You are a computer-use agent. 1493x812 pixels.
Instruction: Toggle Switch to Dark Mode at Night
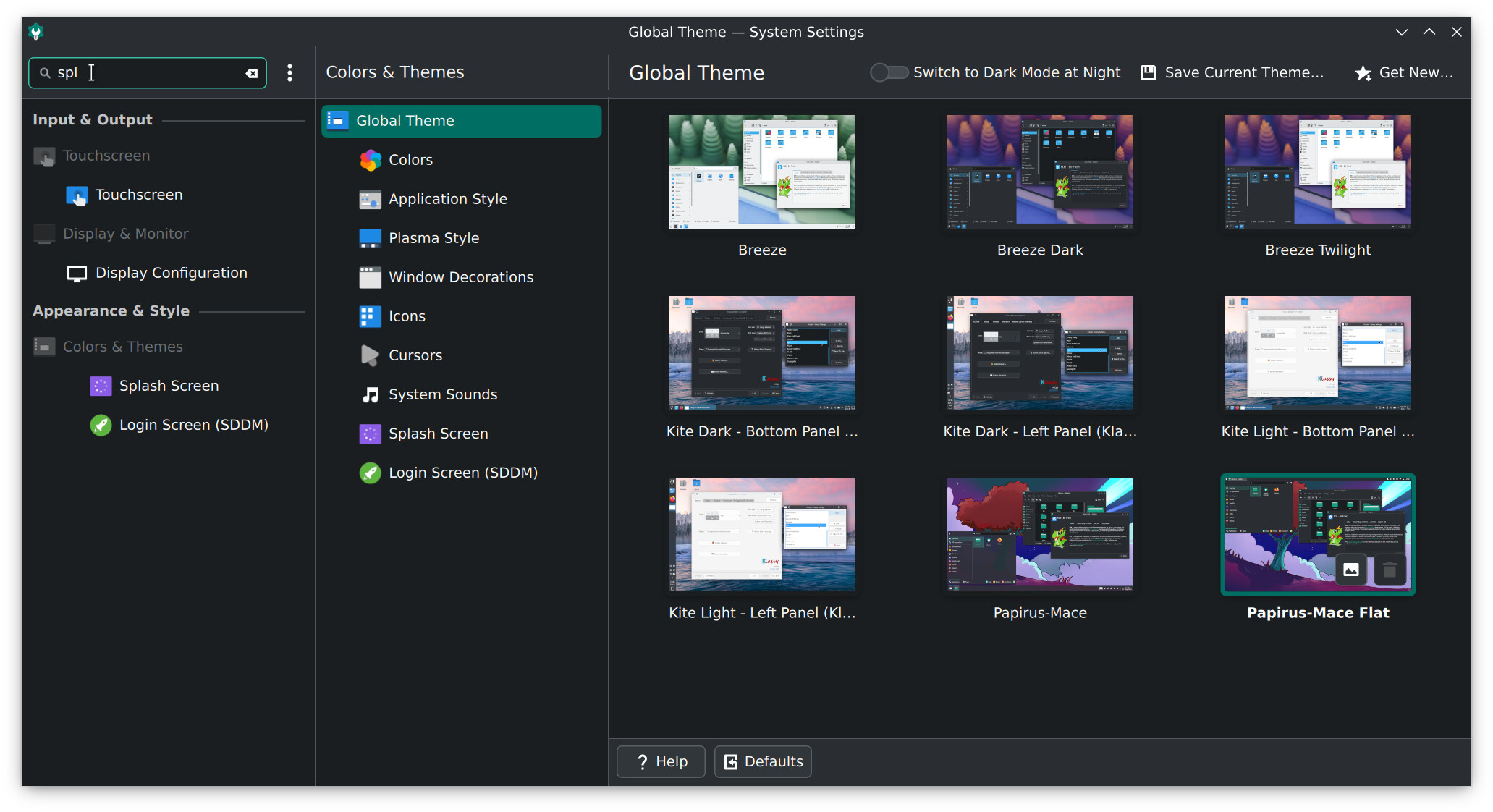point(889,72)
